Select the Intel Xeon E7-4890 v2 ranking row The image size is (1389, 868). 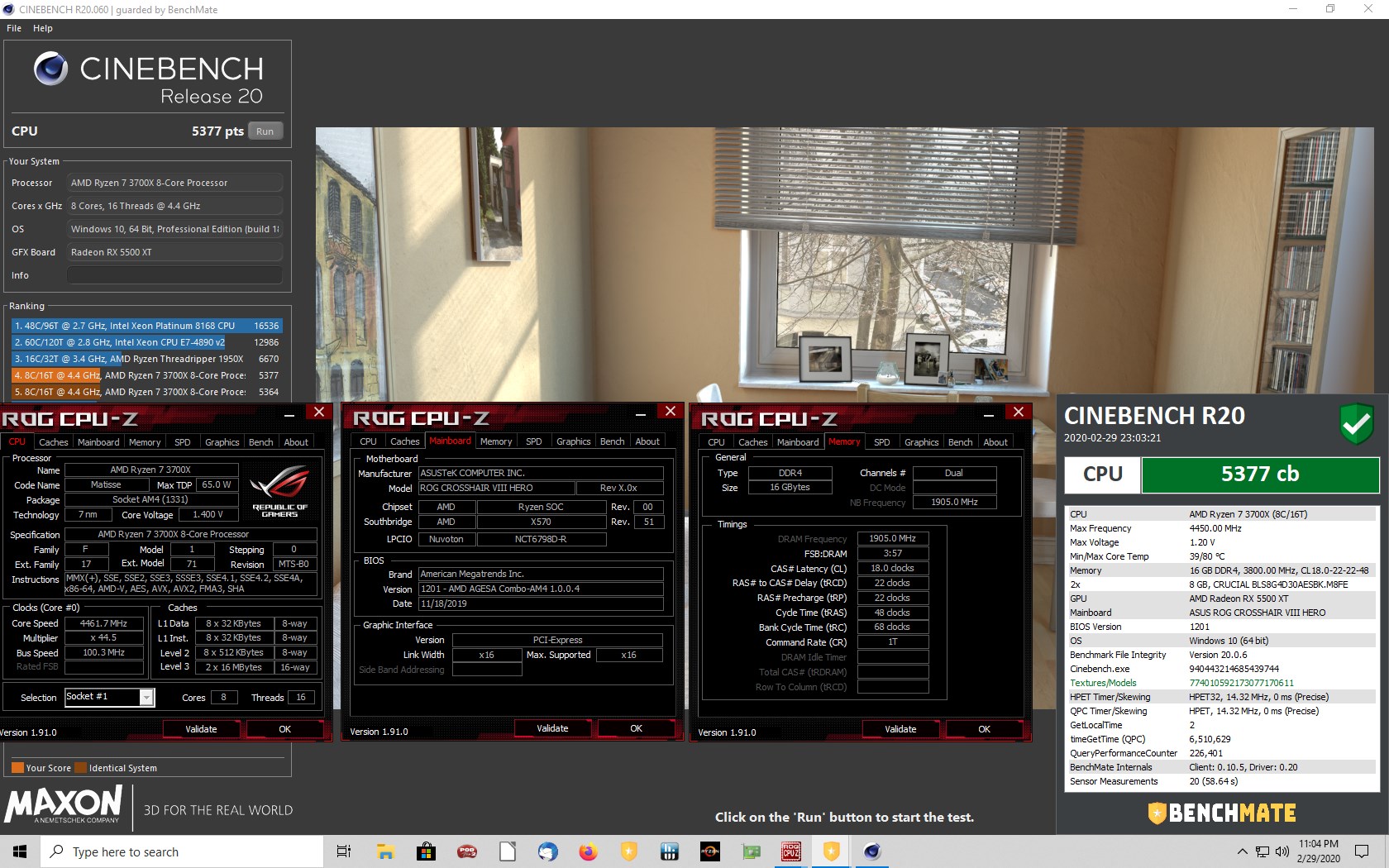coord(146,342)
